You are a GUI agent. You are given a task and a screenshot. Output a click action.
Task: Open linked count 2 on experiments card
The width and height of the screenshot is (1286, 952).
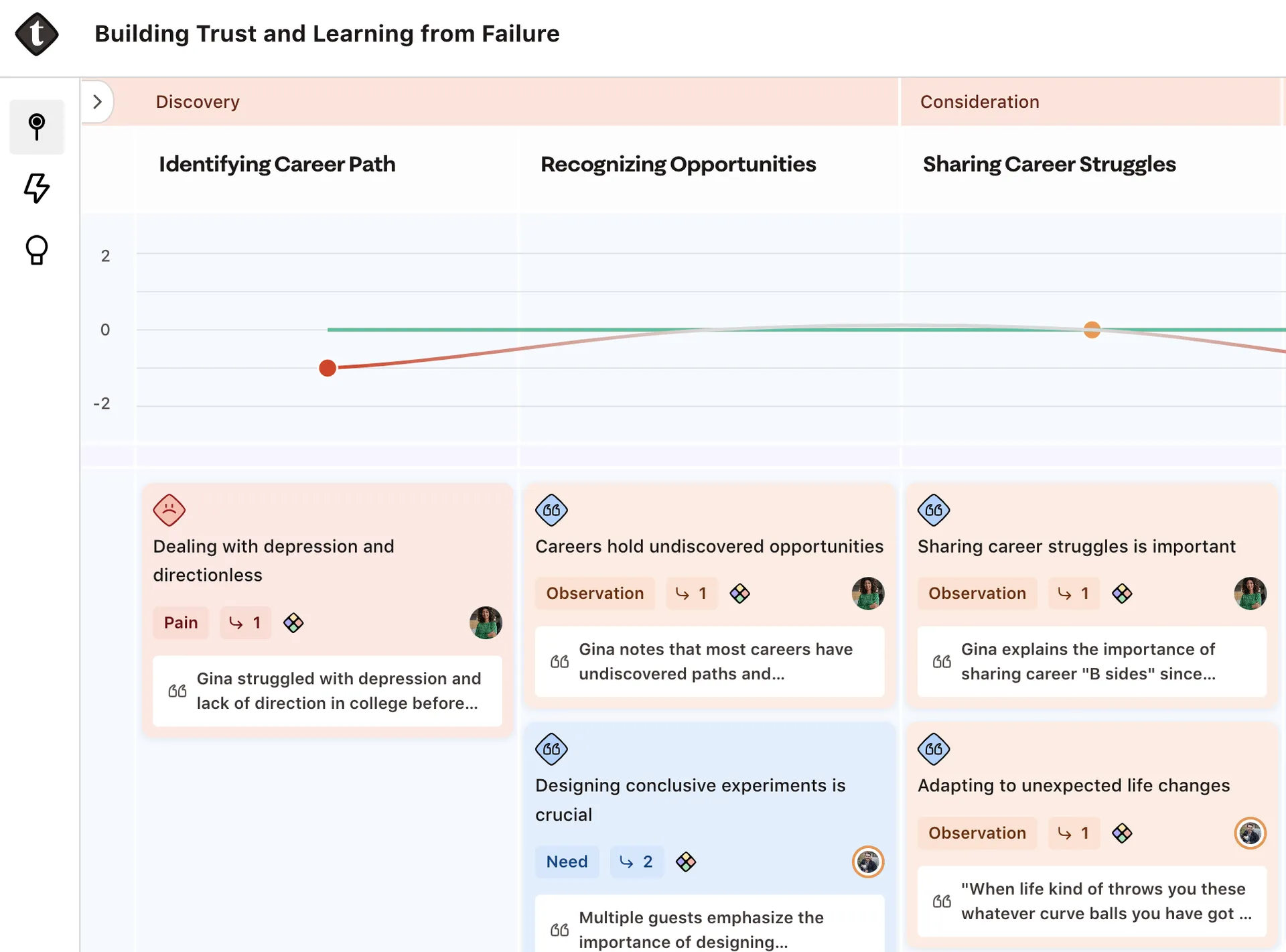(636, 862)
